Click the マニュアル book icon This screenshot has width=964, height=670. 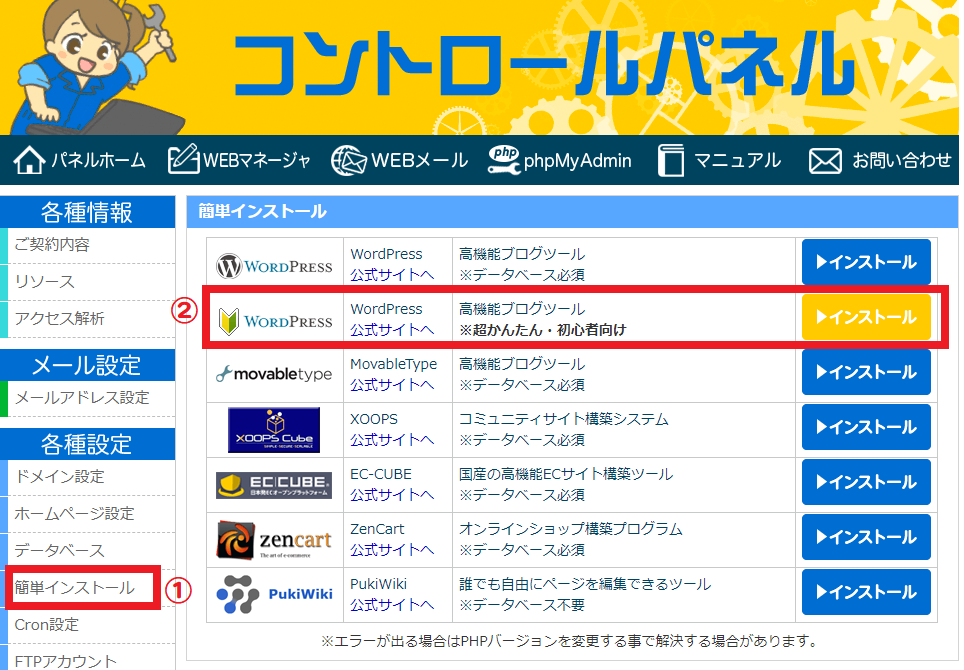(x=670, y=160)
